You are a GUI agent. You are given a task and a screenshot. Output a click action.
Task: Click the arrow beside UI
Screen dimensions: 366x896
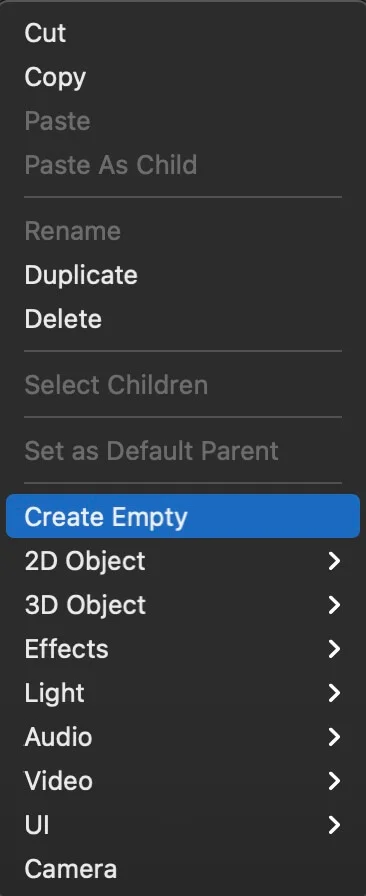pyautogui.click(x=334, y=825)
